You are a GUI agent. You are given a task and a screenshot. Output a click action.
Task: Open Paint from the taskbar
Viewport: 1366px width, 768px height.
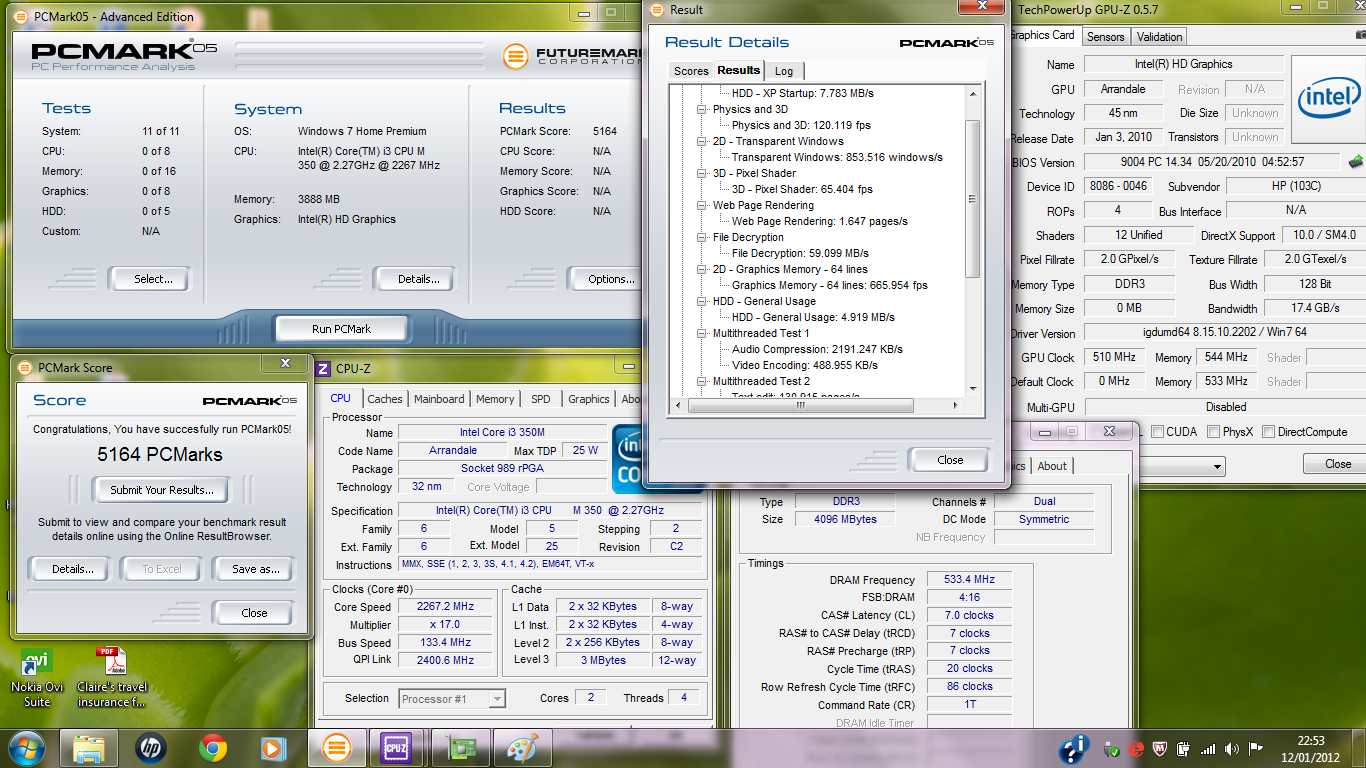point(521,748)
